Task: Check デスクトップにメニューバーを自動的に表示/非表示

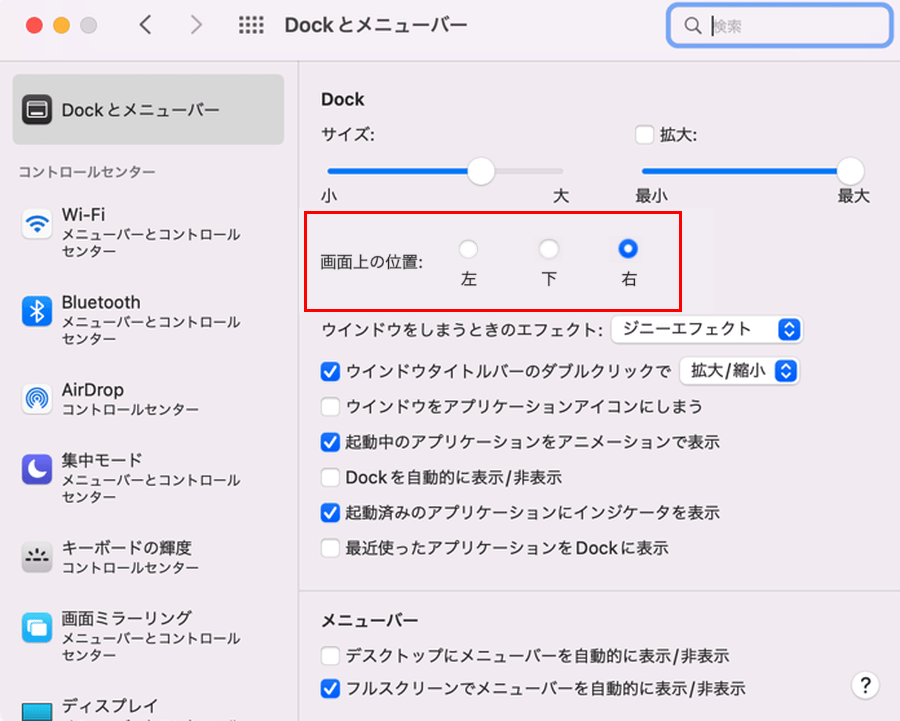Action: [330, 655]
